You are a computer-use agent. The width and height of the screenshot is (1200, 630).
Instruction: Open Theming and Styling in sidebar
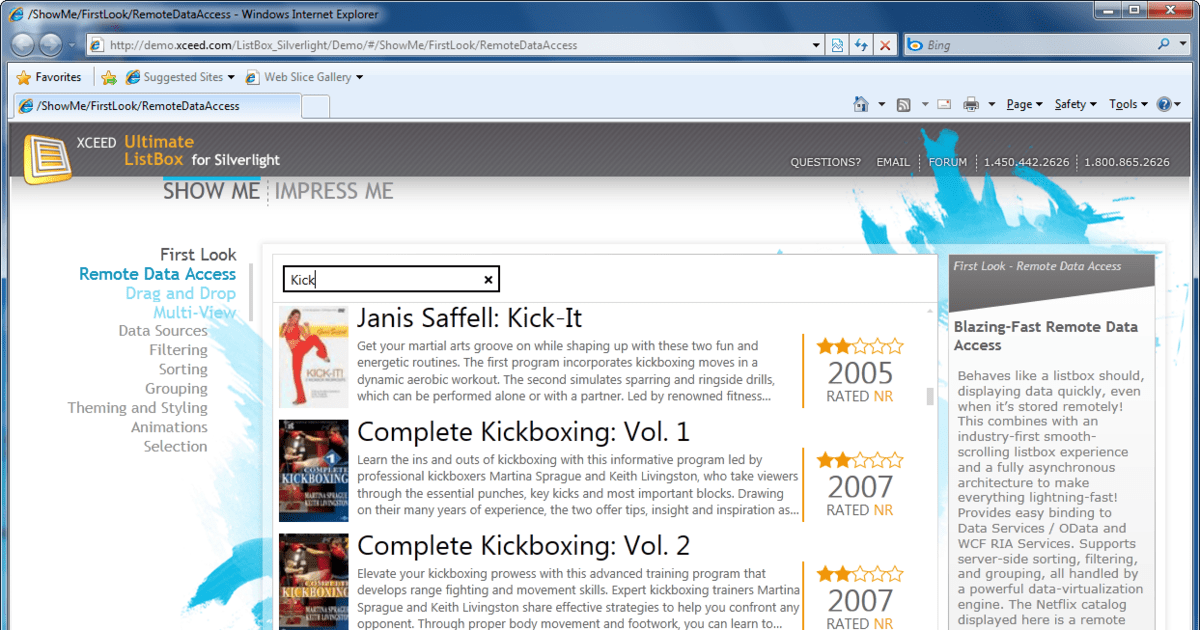138,408
